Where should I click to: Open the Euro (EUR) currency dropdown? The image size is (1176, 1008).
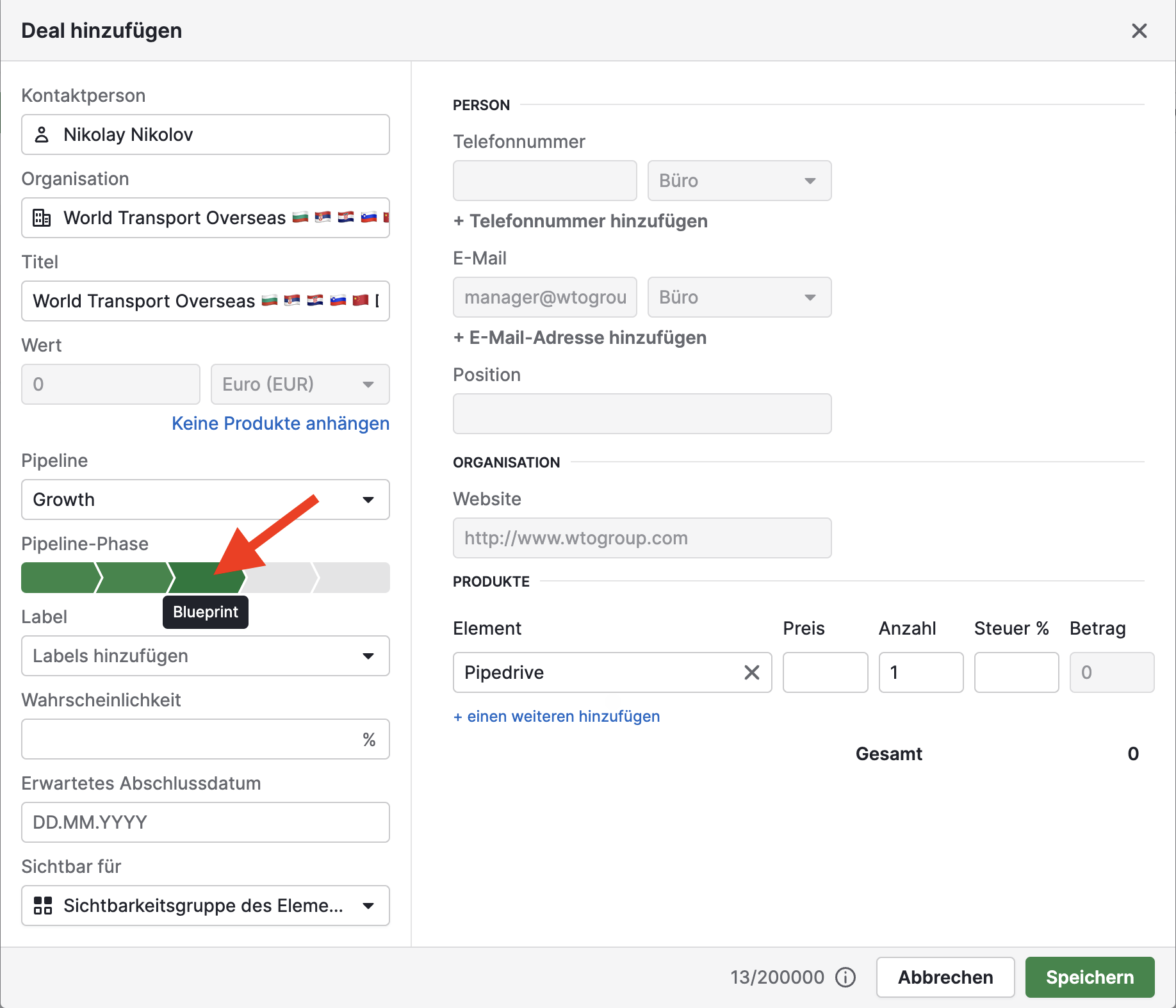tap(300, 384)
